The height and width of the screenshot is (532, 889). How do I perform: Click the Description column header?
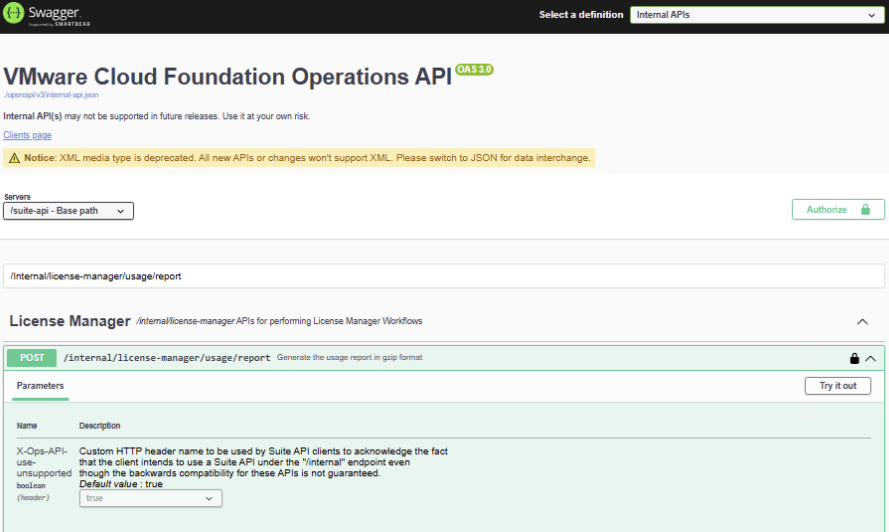(100, 425)
